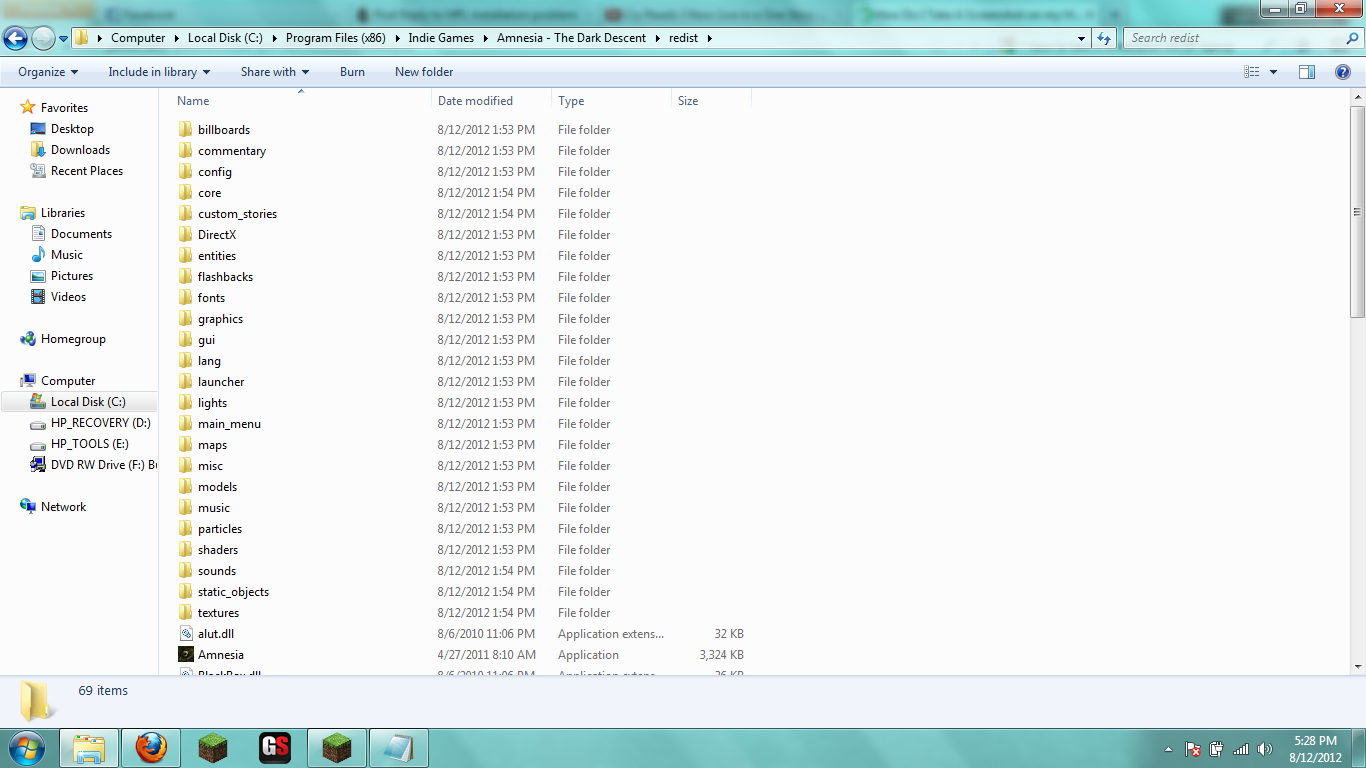Image resolution: width=1366 pixels, height=768 pixels.
Task: Open the Share with menu
Action: click(274, 72)
